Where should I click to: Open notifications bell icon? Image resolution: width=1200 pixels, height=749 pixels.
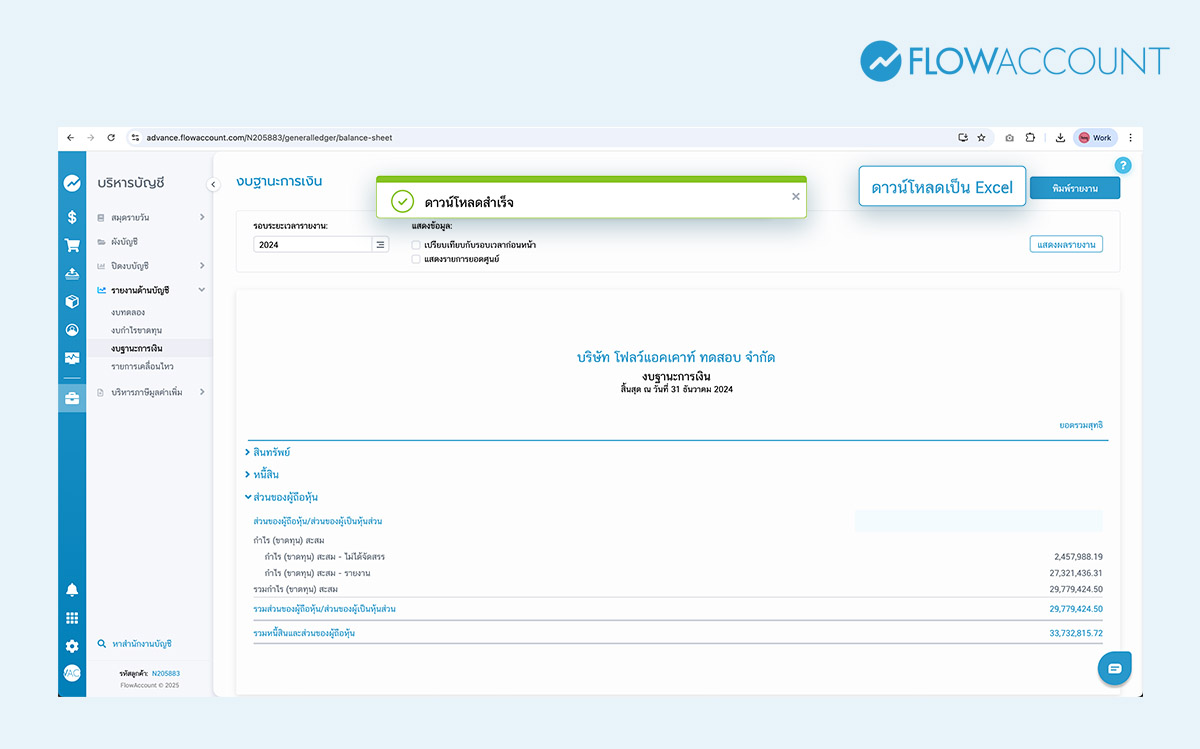click(72, 590)
